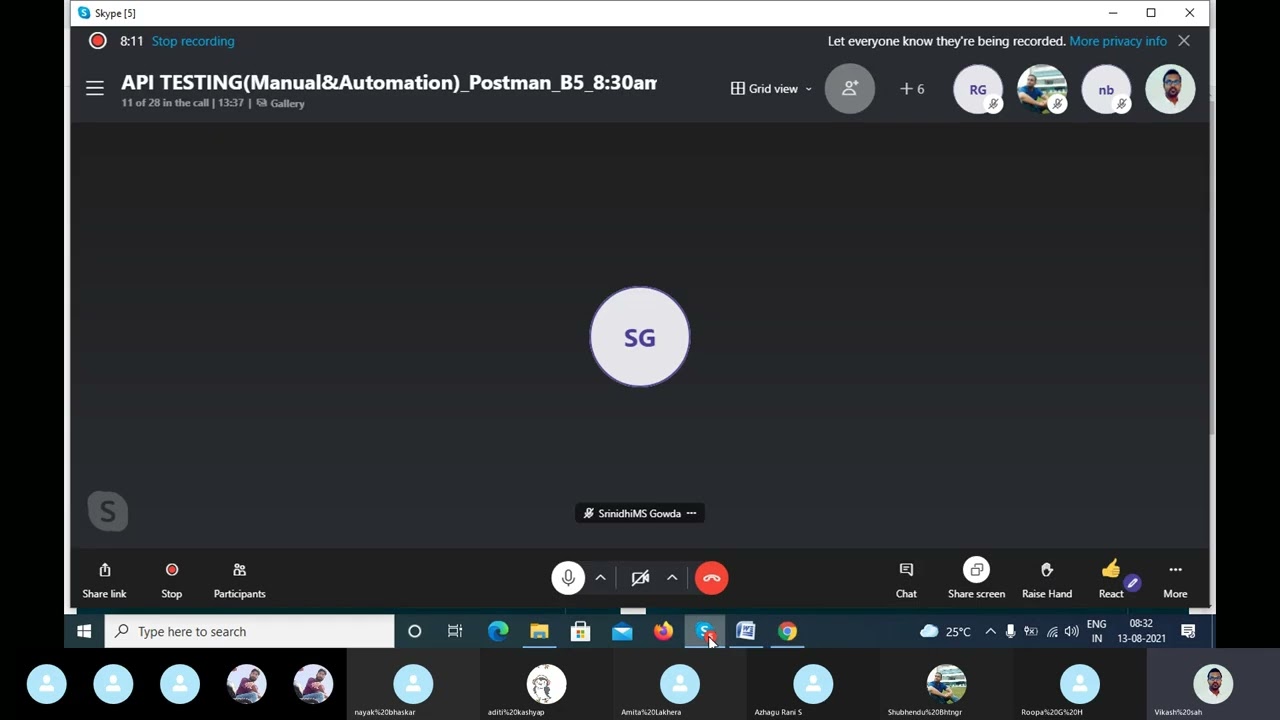Open Word from the taskbar
The image size is (1280, 720).
(746, 631)
